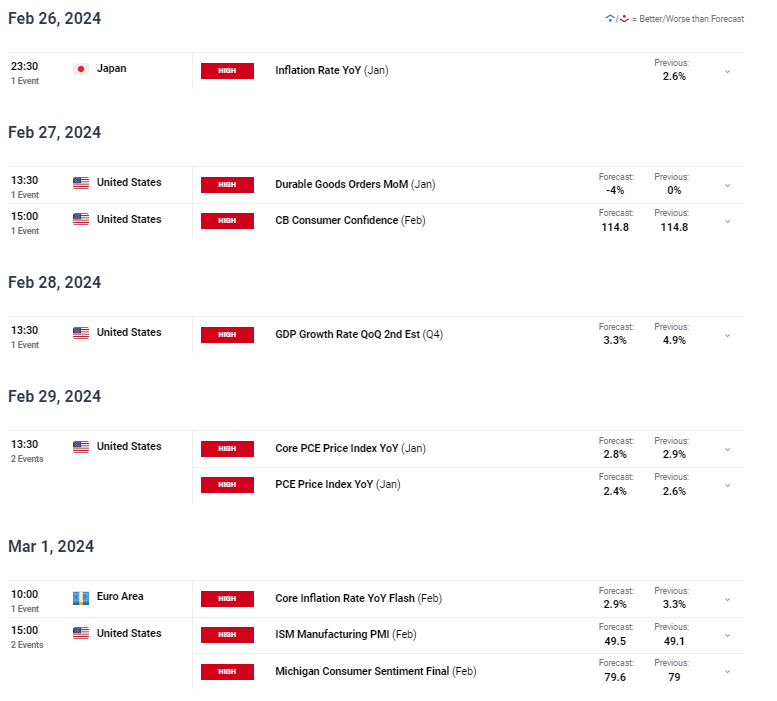Open the ISM Manufacturing PMI event

[x=345, y=634]
